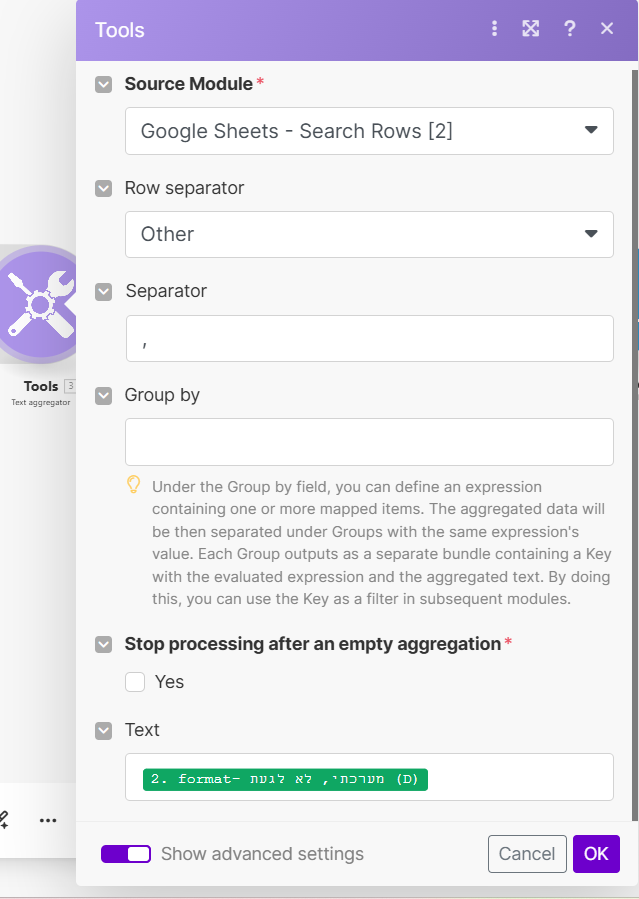Viewport: 639px width, 899px height.
Task: Click the arrow icon beside Text label
Action: click(104, 730)
